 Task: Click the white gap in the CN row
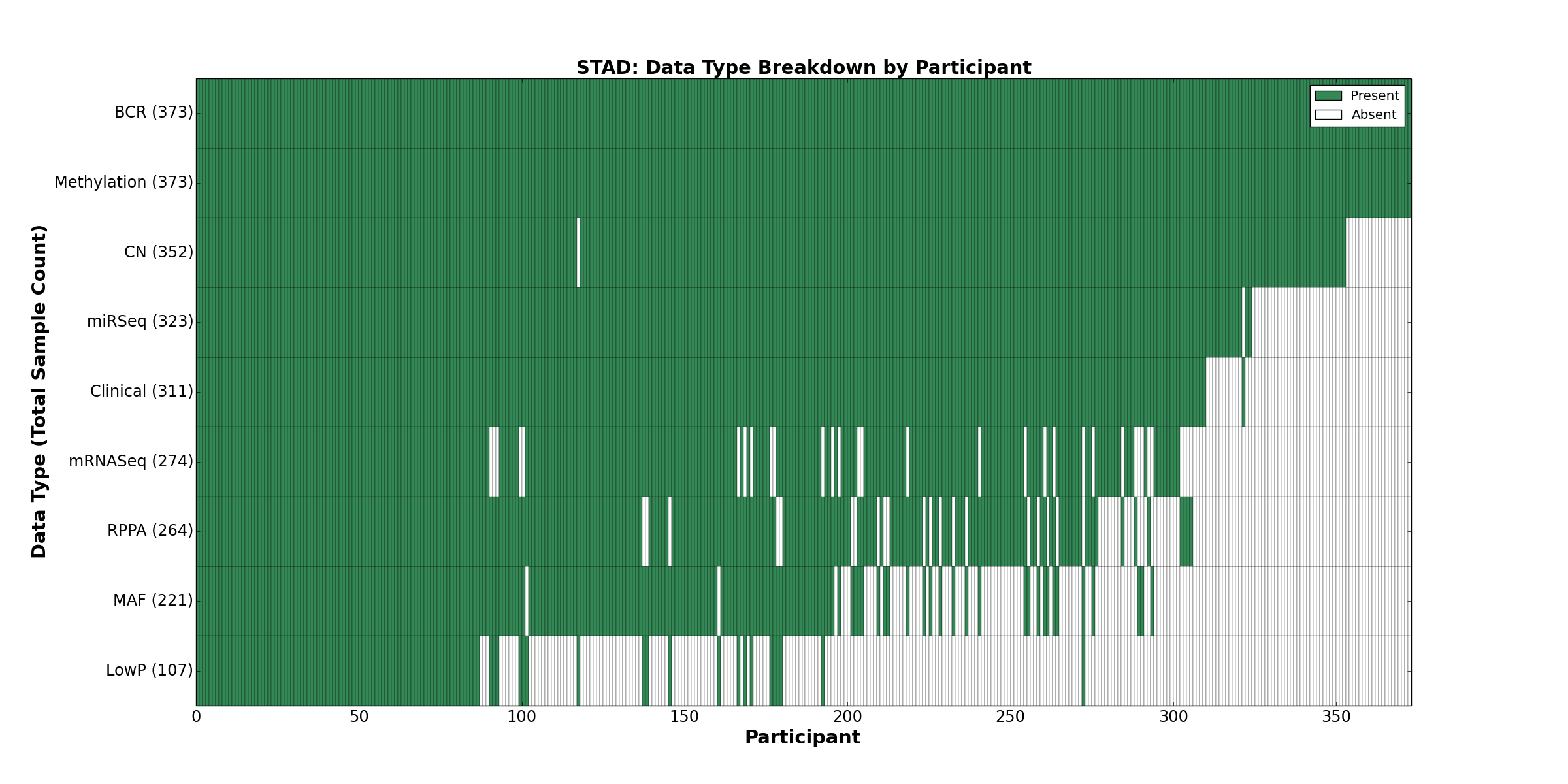(x=578, y=252)
